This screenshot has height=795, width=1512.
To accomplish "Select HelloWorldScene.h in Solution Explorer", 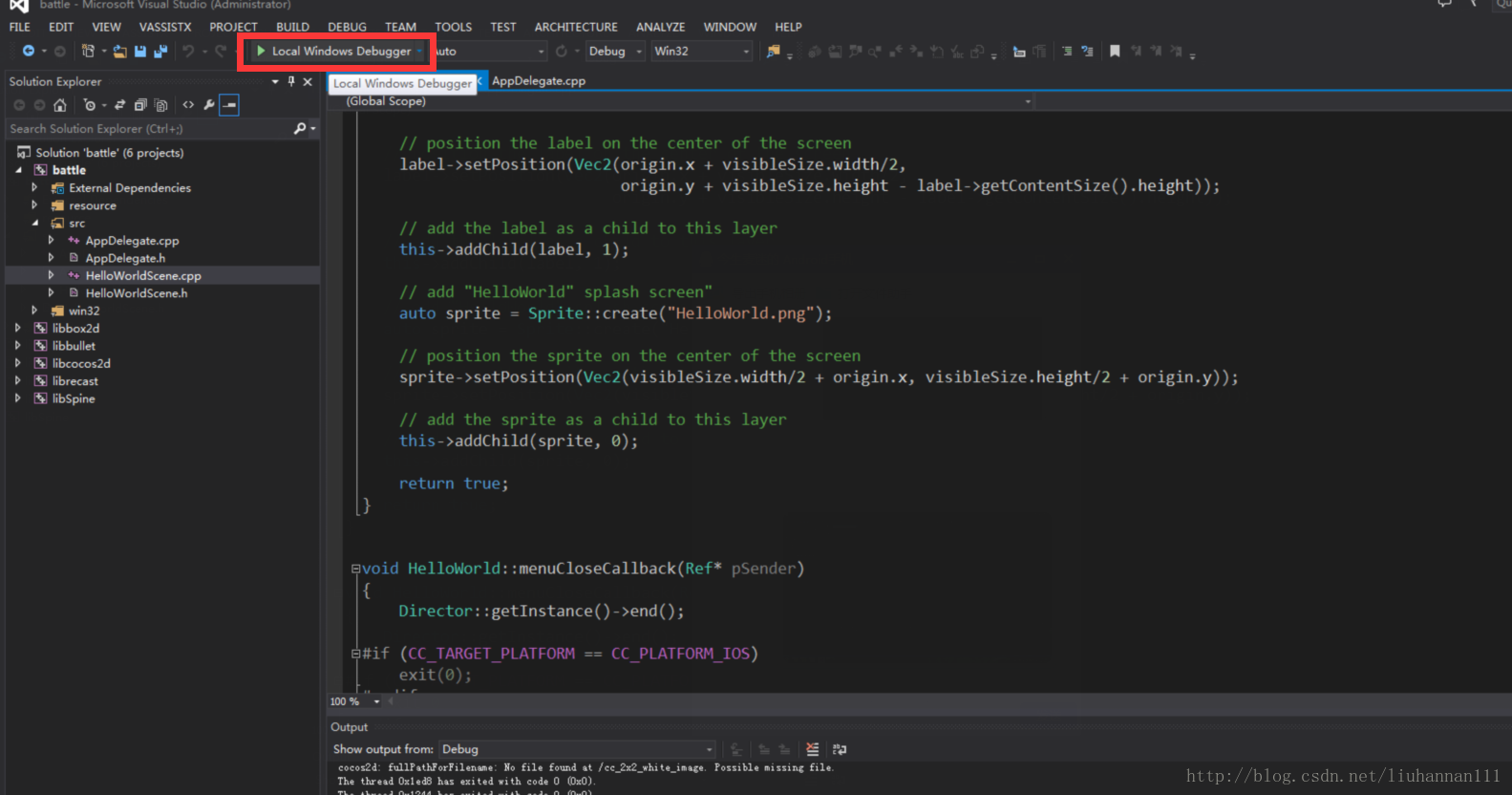I will [x=137, y=293].
